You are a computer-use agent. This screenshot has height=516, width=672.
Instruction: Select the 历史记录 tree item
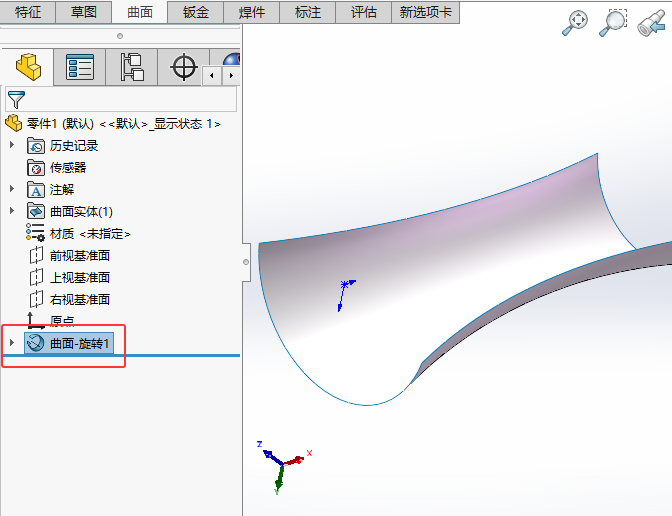pyautogui.click(x=74, y=146)
